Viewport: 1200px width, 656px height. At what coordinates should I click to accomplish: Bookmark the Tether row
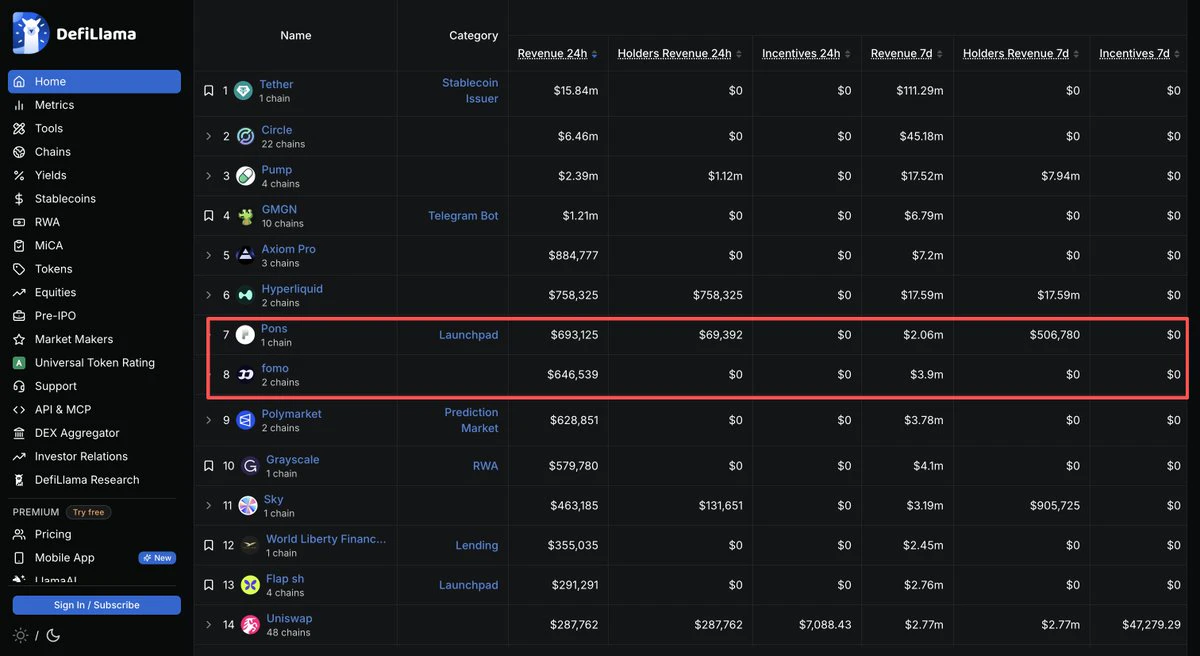209,91
